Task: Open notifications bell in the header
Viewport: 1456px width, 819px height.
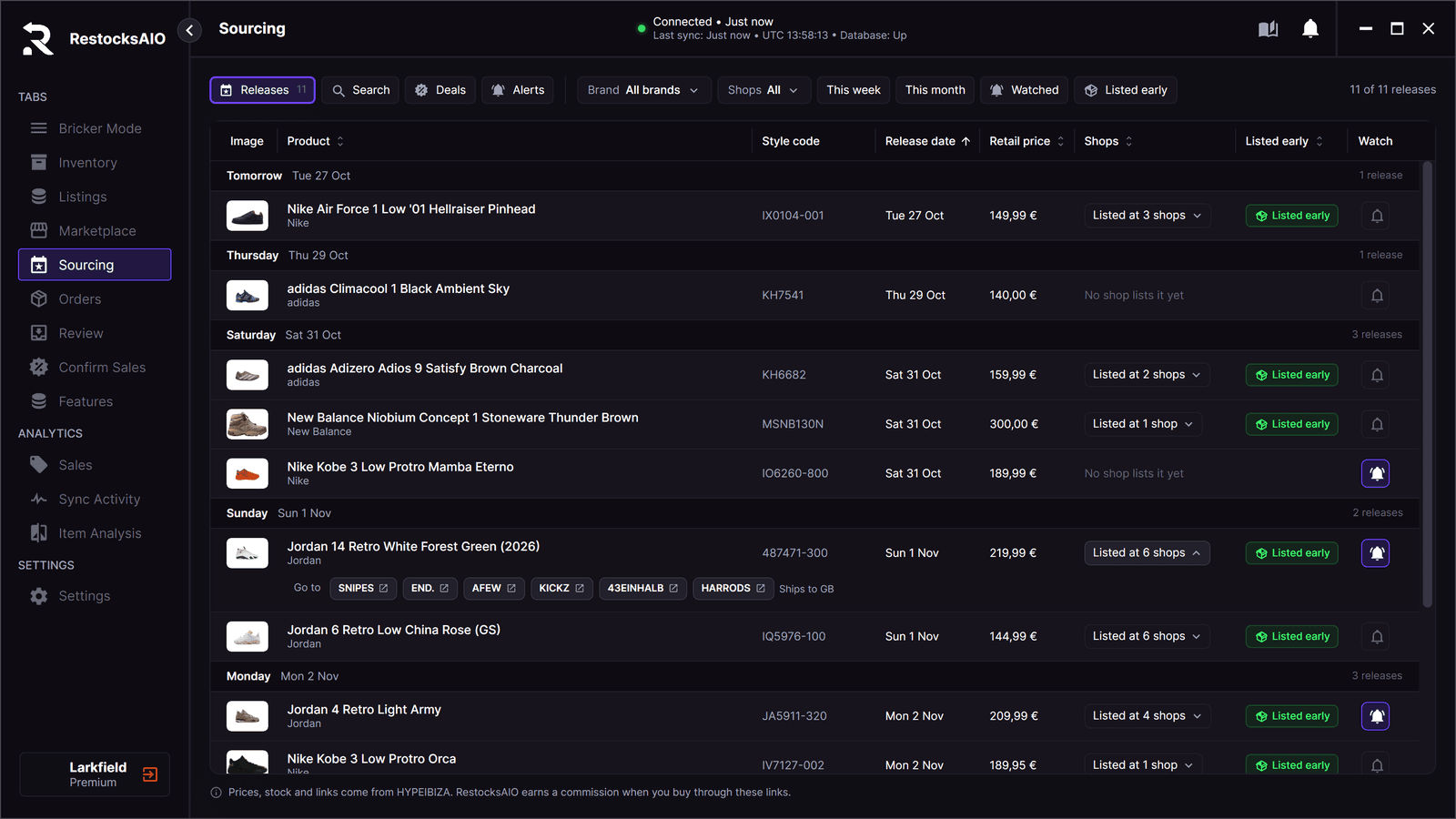Action: (1310, 29)
